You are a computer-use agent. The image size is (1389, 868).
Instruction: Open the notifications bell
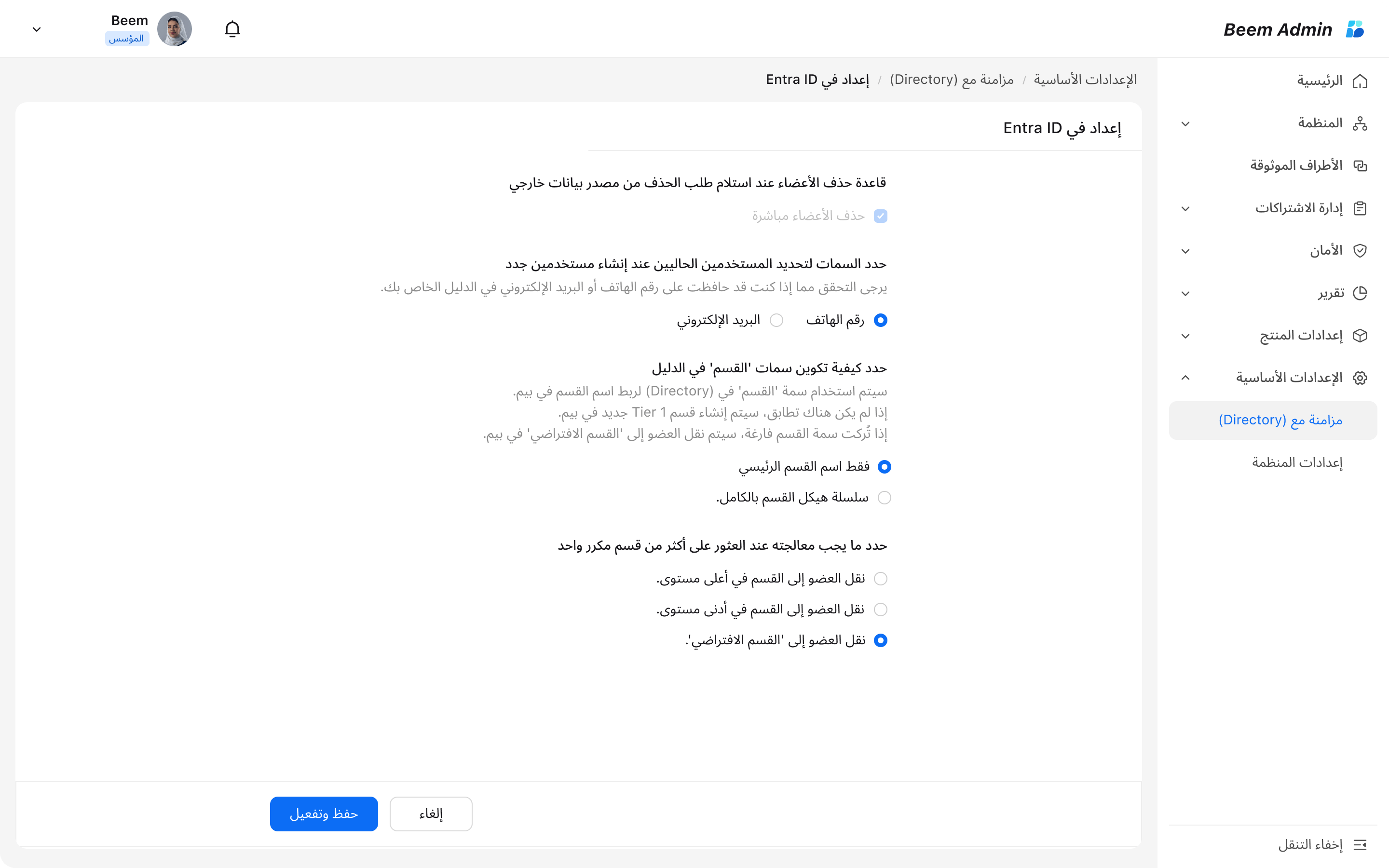click(x=232, y=29)
